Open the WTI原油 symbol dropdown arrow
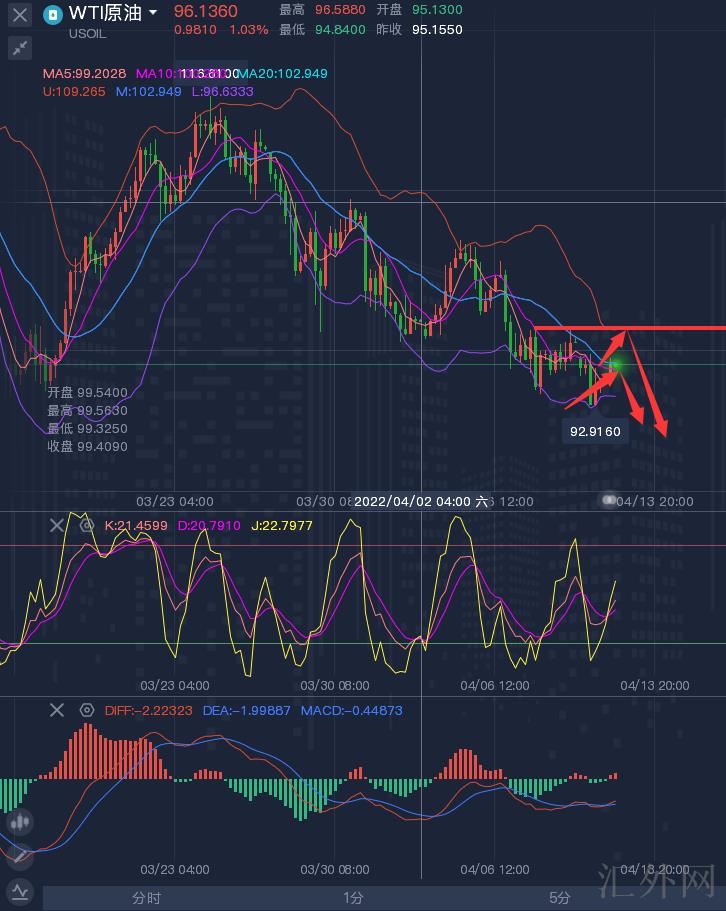Image resolution: width=726 pixels, height=911 pixels. tap(153, 12)
